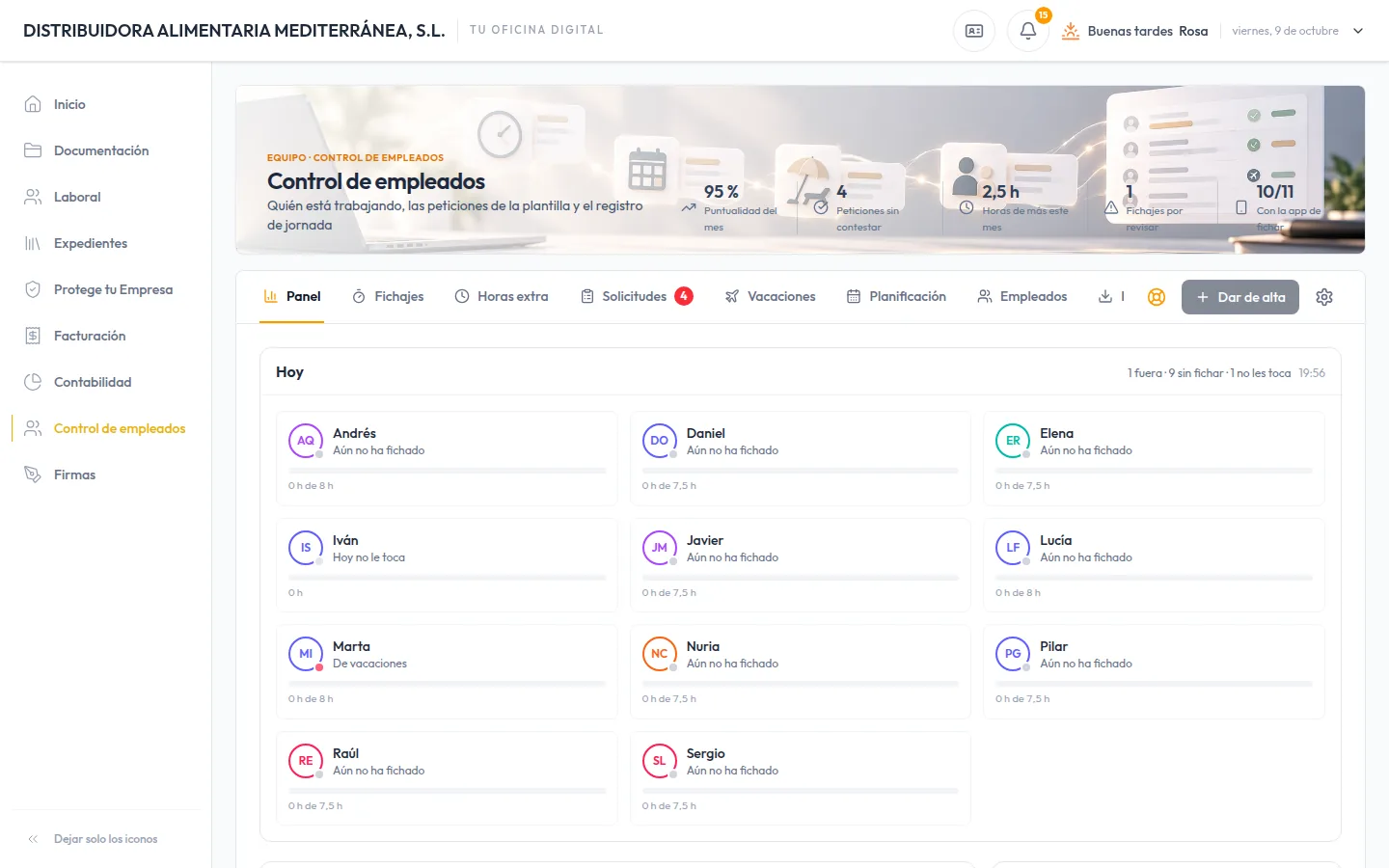
Task: Switch to the Fichajes tab
Action: [388, 297]
